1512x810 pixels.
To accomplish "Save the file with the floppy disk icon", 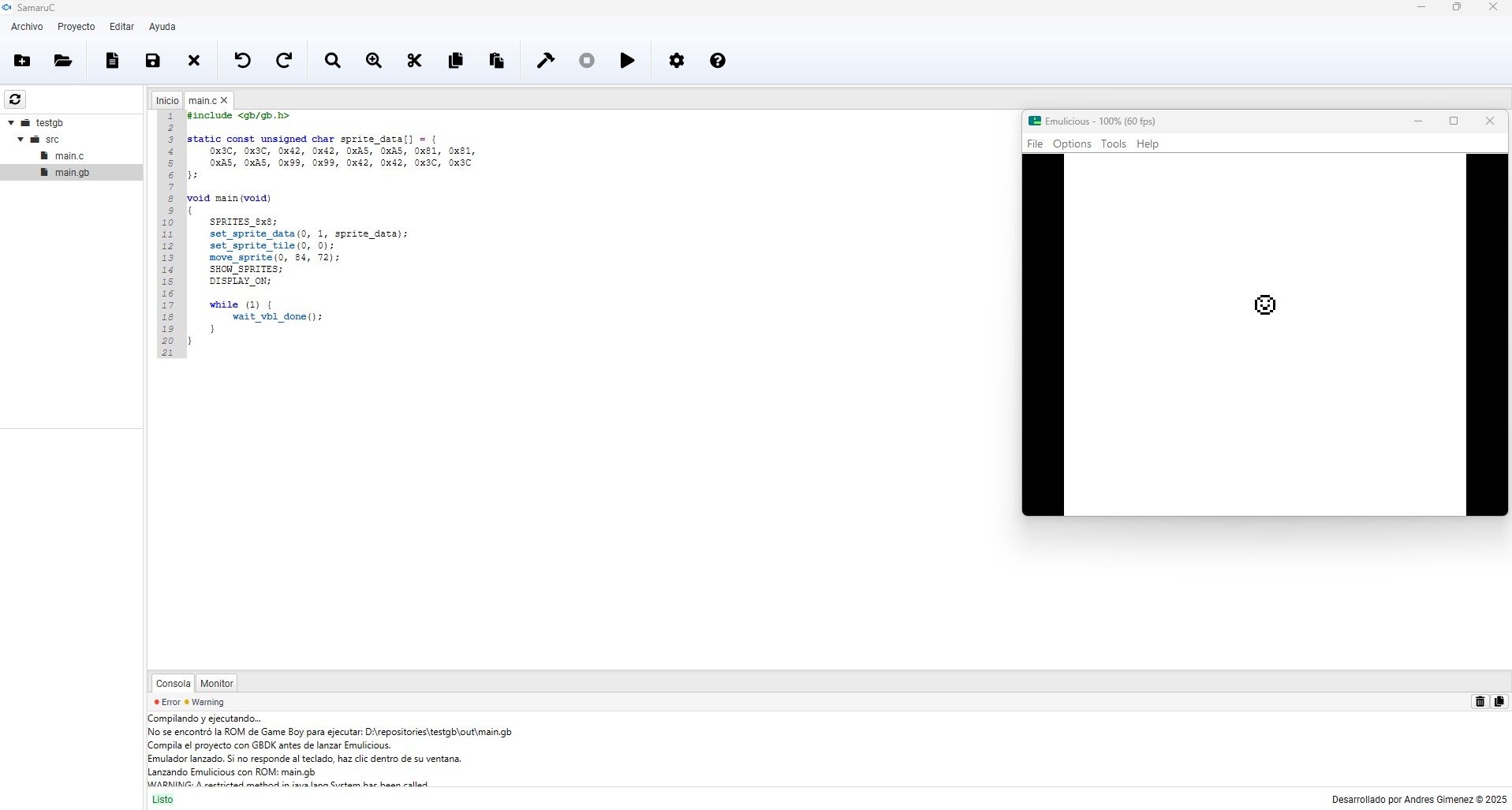I will tap(153, 61).
